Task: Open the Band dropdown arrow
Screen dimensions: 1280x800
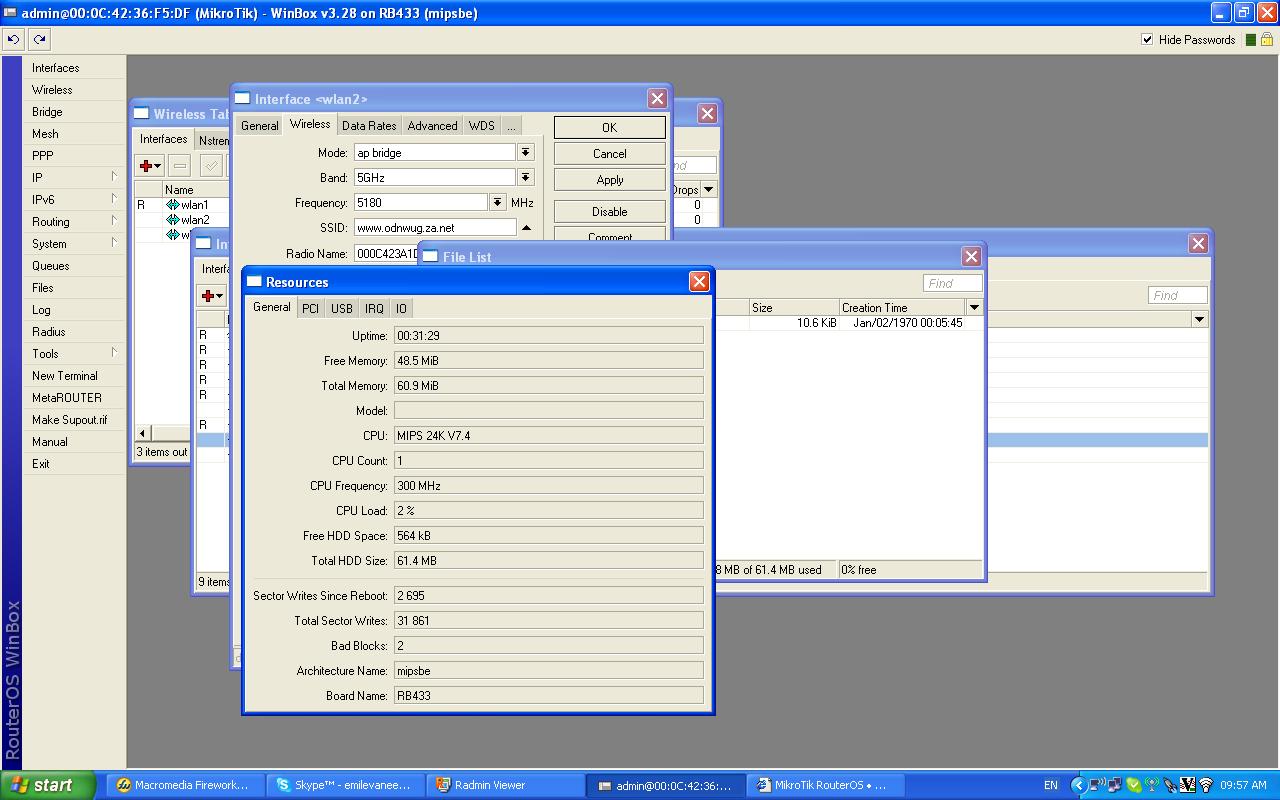Action: pos(526,178)
